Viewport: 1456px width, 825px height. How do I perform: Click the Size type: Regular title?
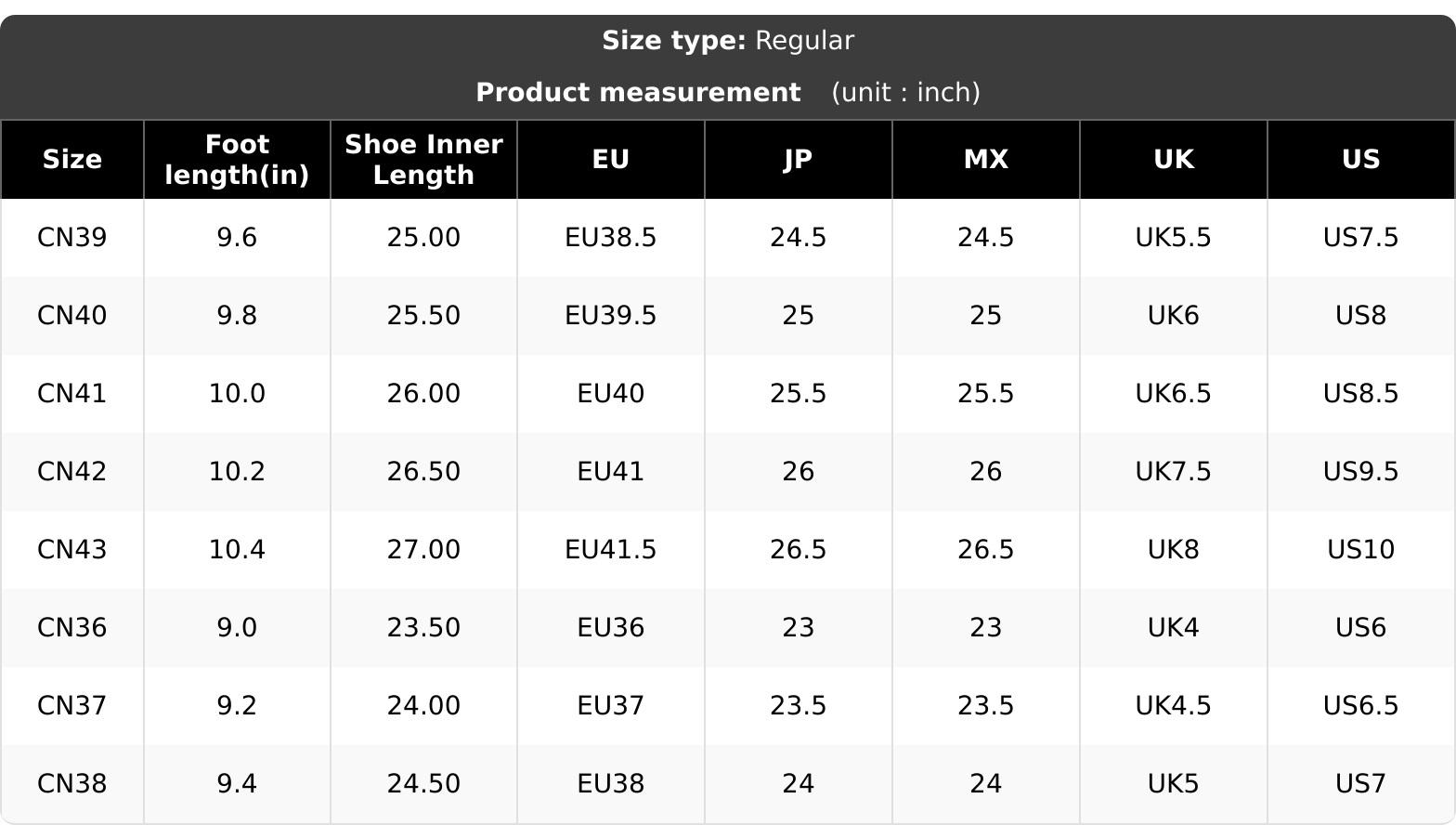(728, 41)
